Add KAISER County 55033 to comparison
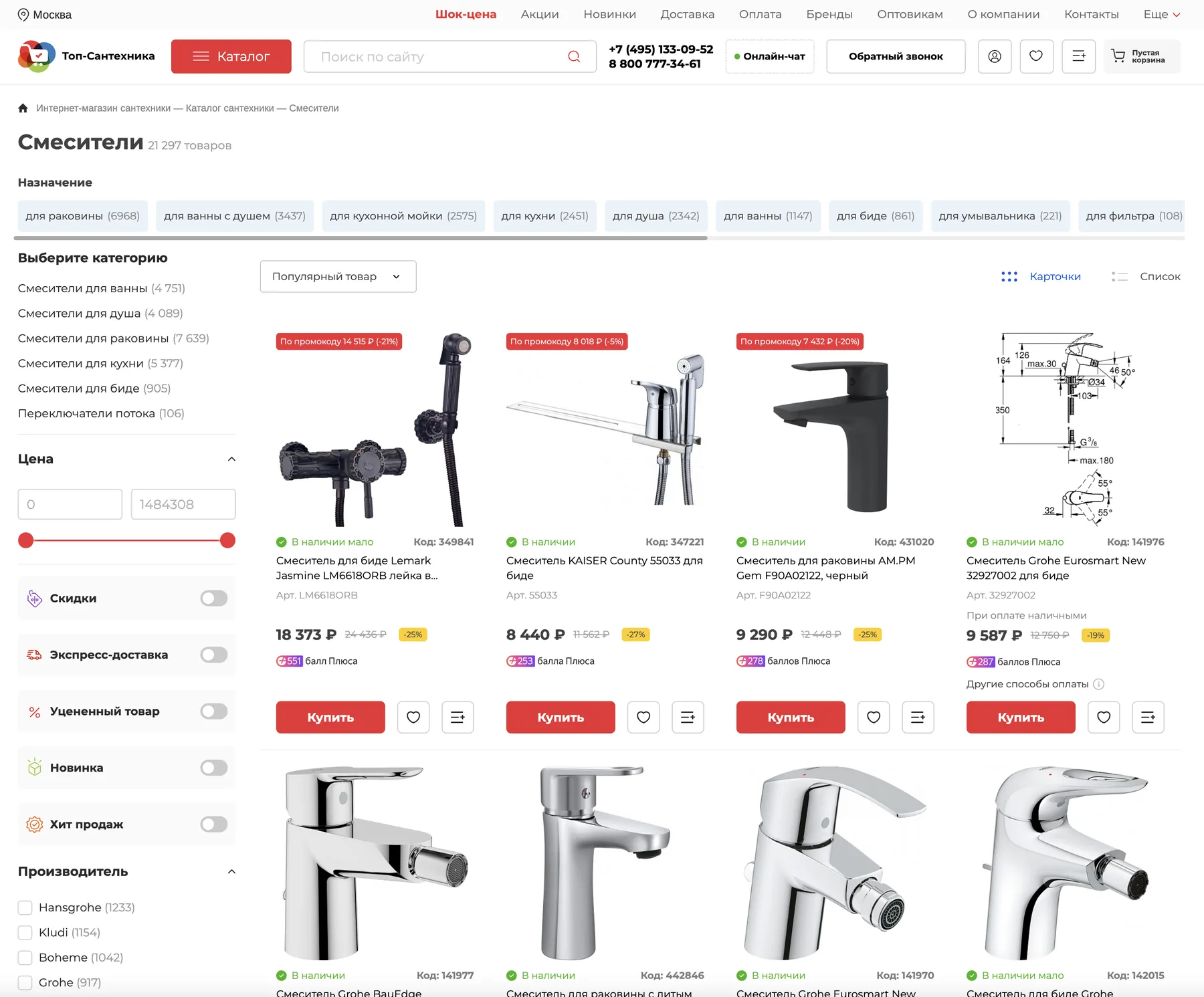The height and width of the screenshot is (997, 1204). coord(688,717)
